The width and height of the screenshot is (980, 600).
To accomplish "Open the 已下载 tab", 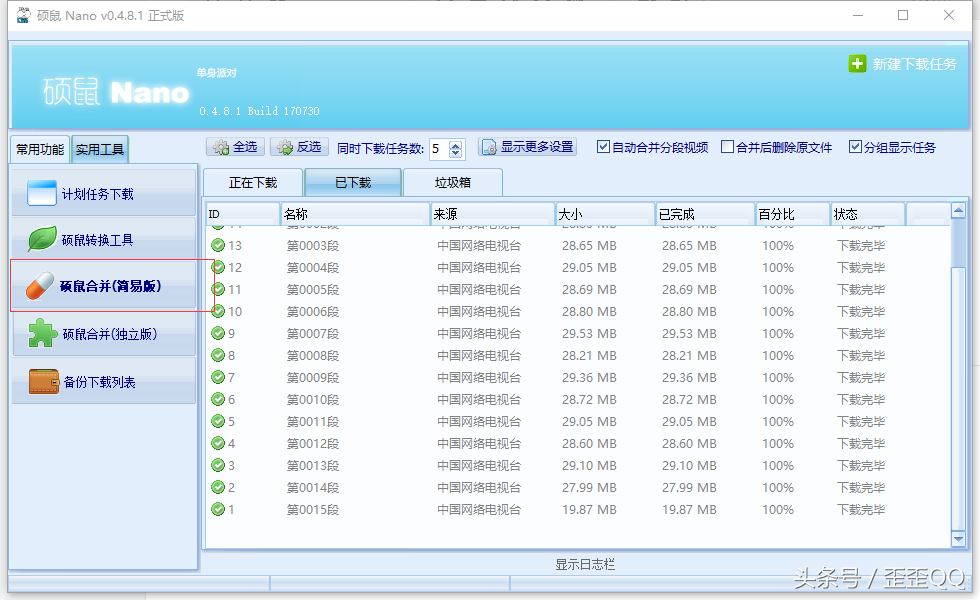I will click(x=353, y=182).
